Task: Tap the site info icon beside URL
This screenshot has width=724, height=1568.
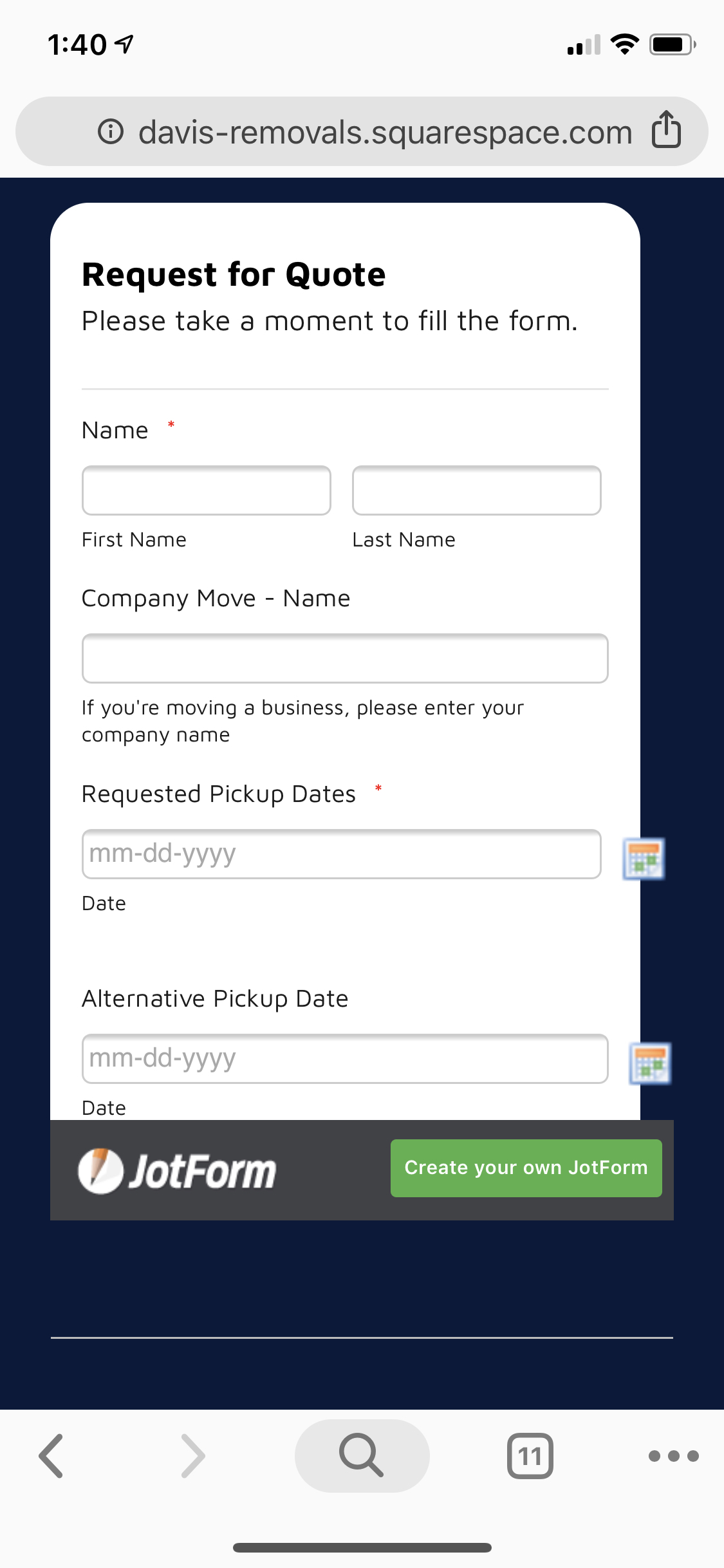Action: click(111, 132)
